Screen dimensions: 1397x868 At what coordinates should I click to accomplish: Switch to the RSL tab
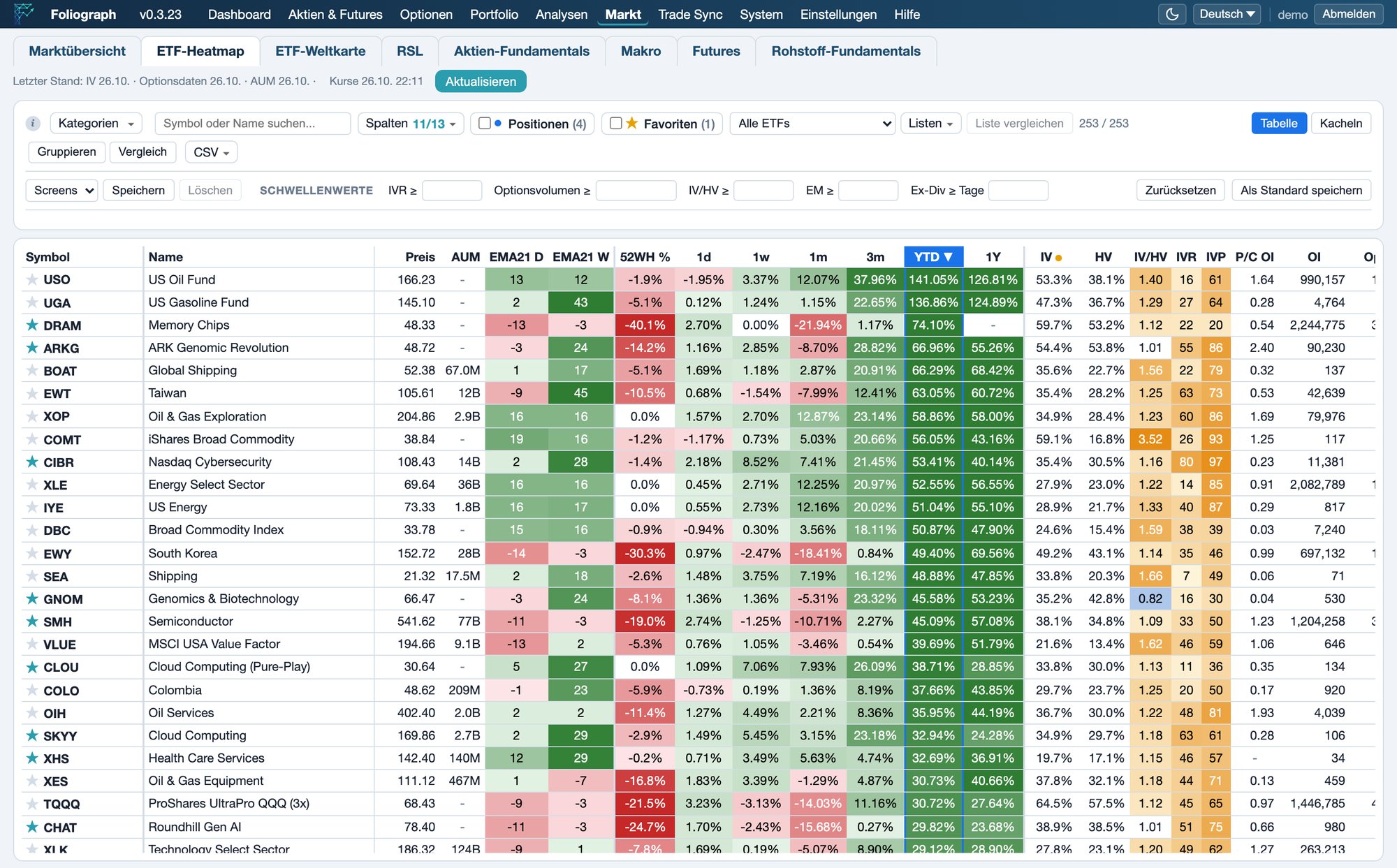pyautogui.click(x=409, y=51)
